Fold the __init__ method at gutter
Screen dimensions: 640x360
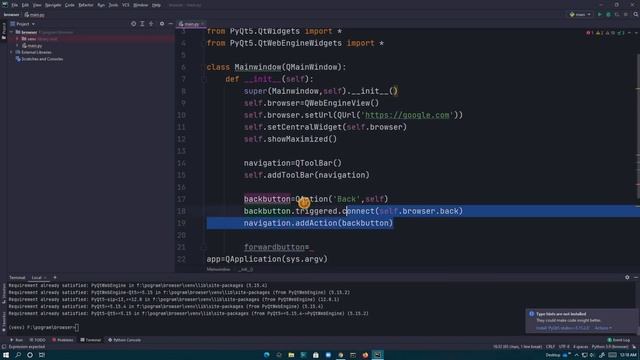[204, 79]
